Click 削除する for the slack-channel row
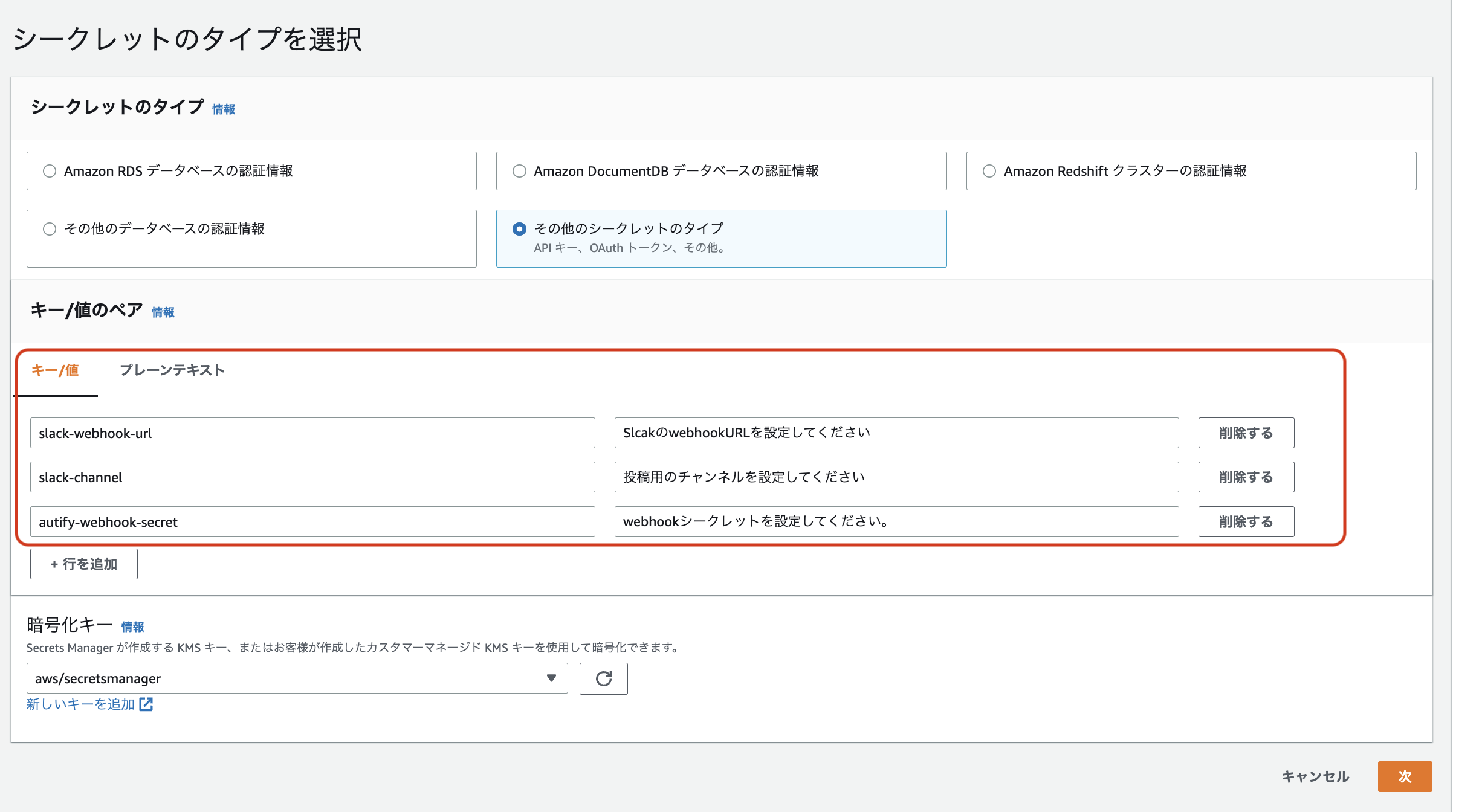Viewport: 1459px width, 812px height. point(1245,477)
